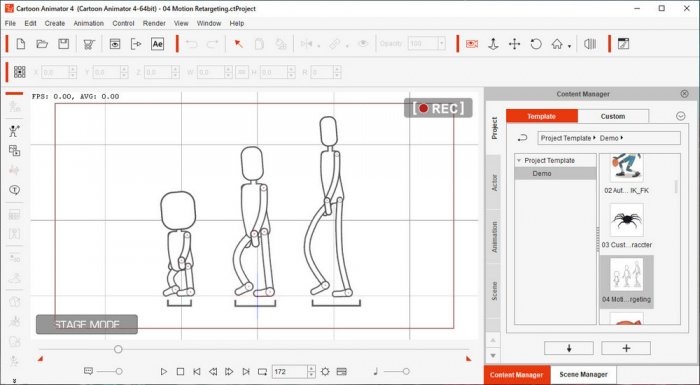The height and width of the screenshot is (385, 700).
Task: Expand Content Manager options chevron
Action: click(x=680, y=116)
